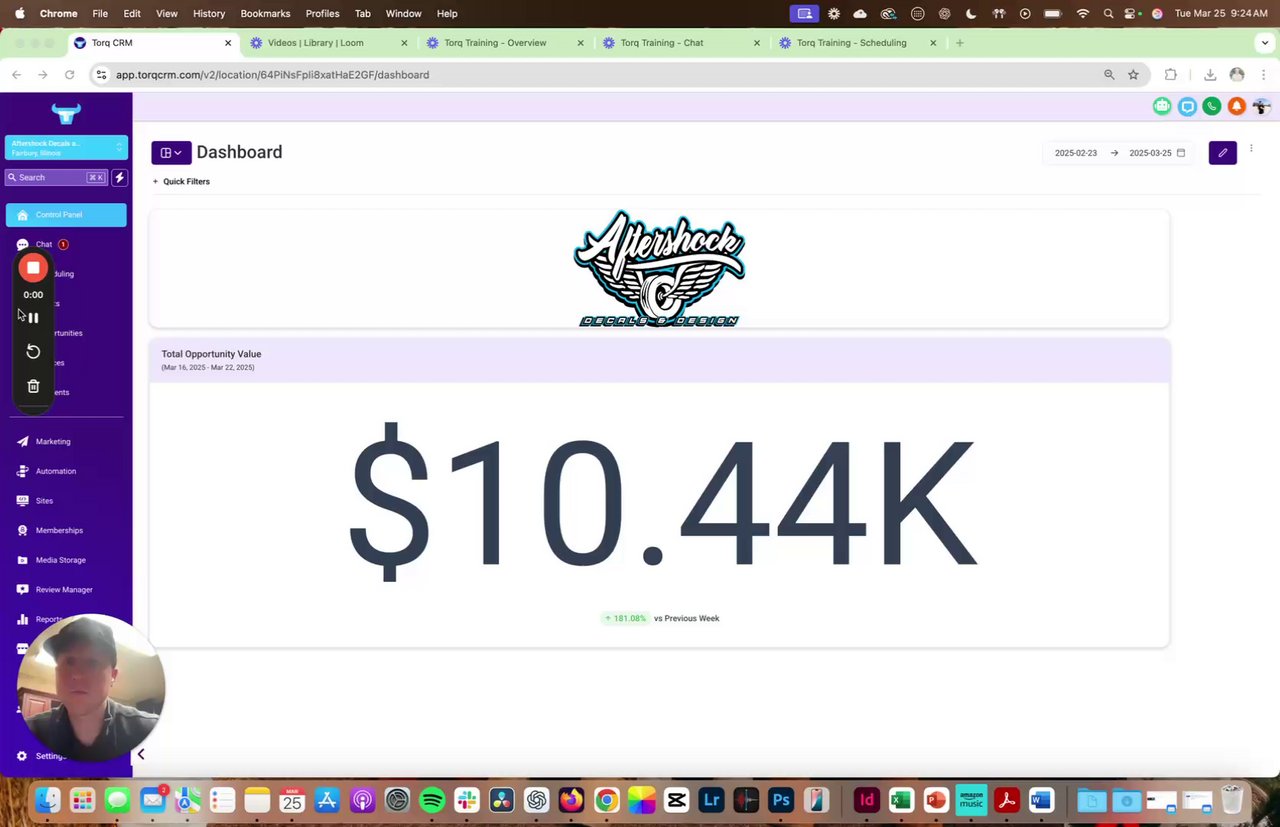Add Quick Filters
The image size is (1280, 827).
pyautogui.click(x=181, y=182)
